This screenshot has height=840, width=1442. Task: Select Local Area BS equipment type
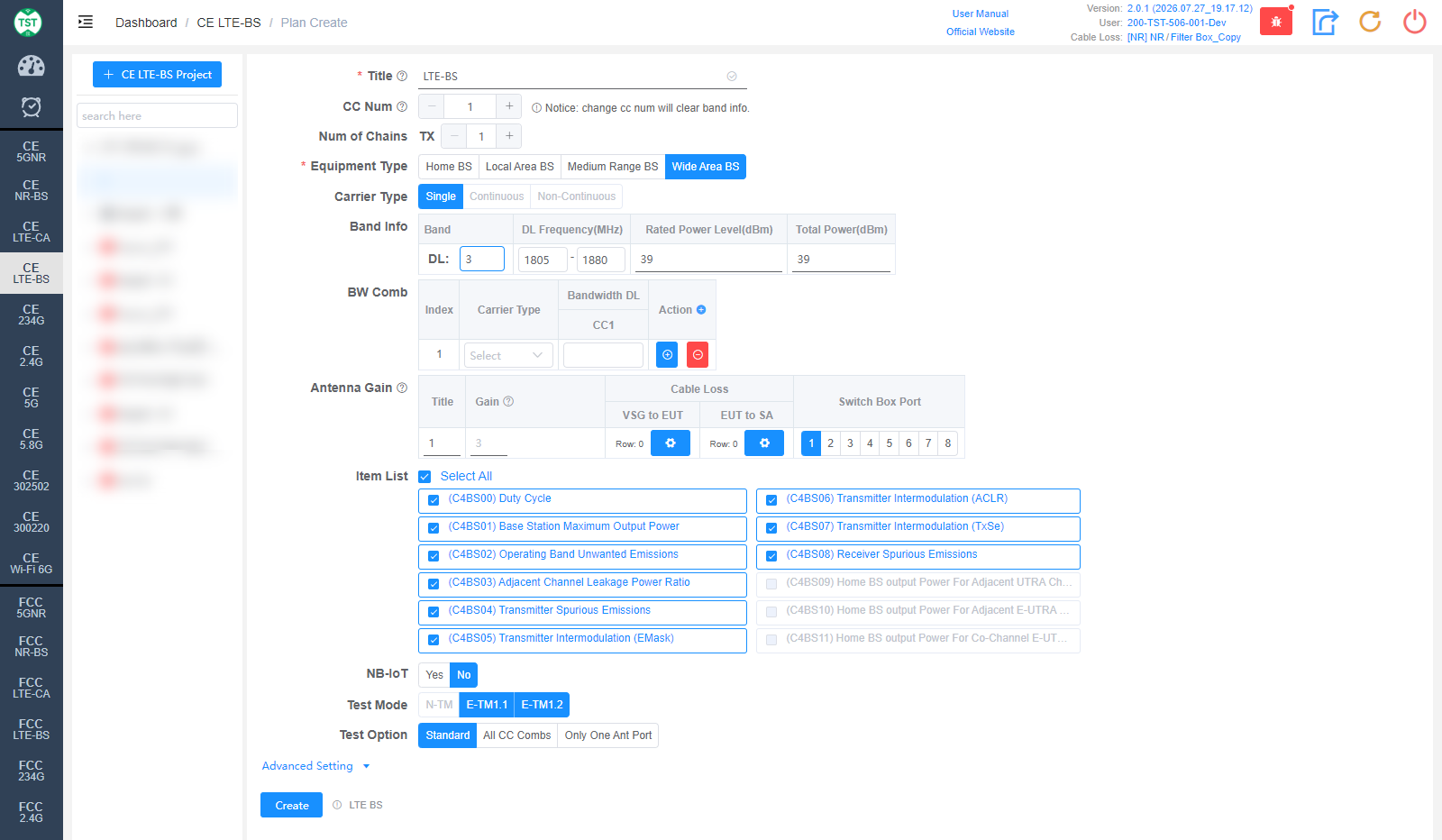(519, 167)
